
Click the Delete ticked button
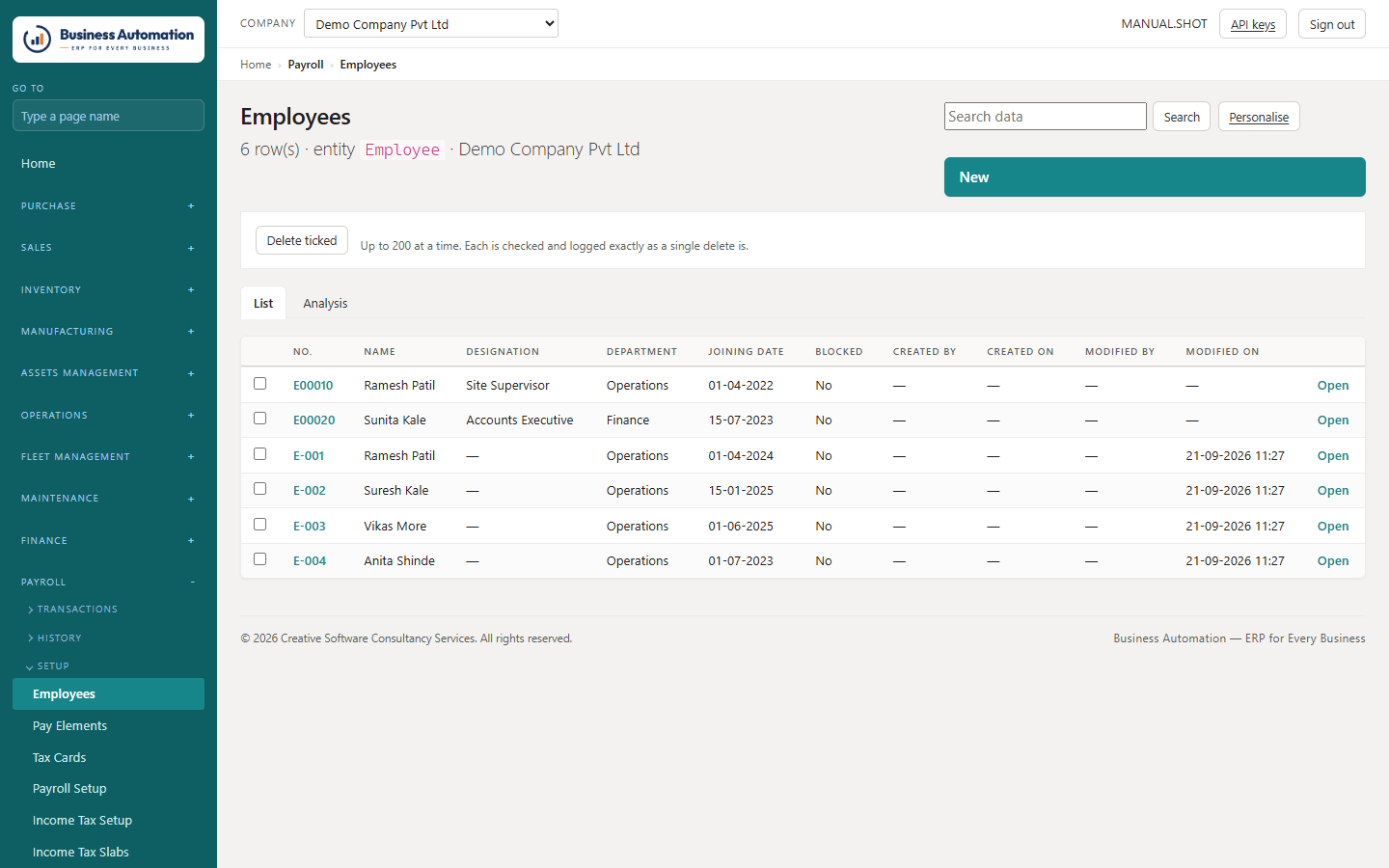click(x=302, y=240)
